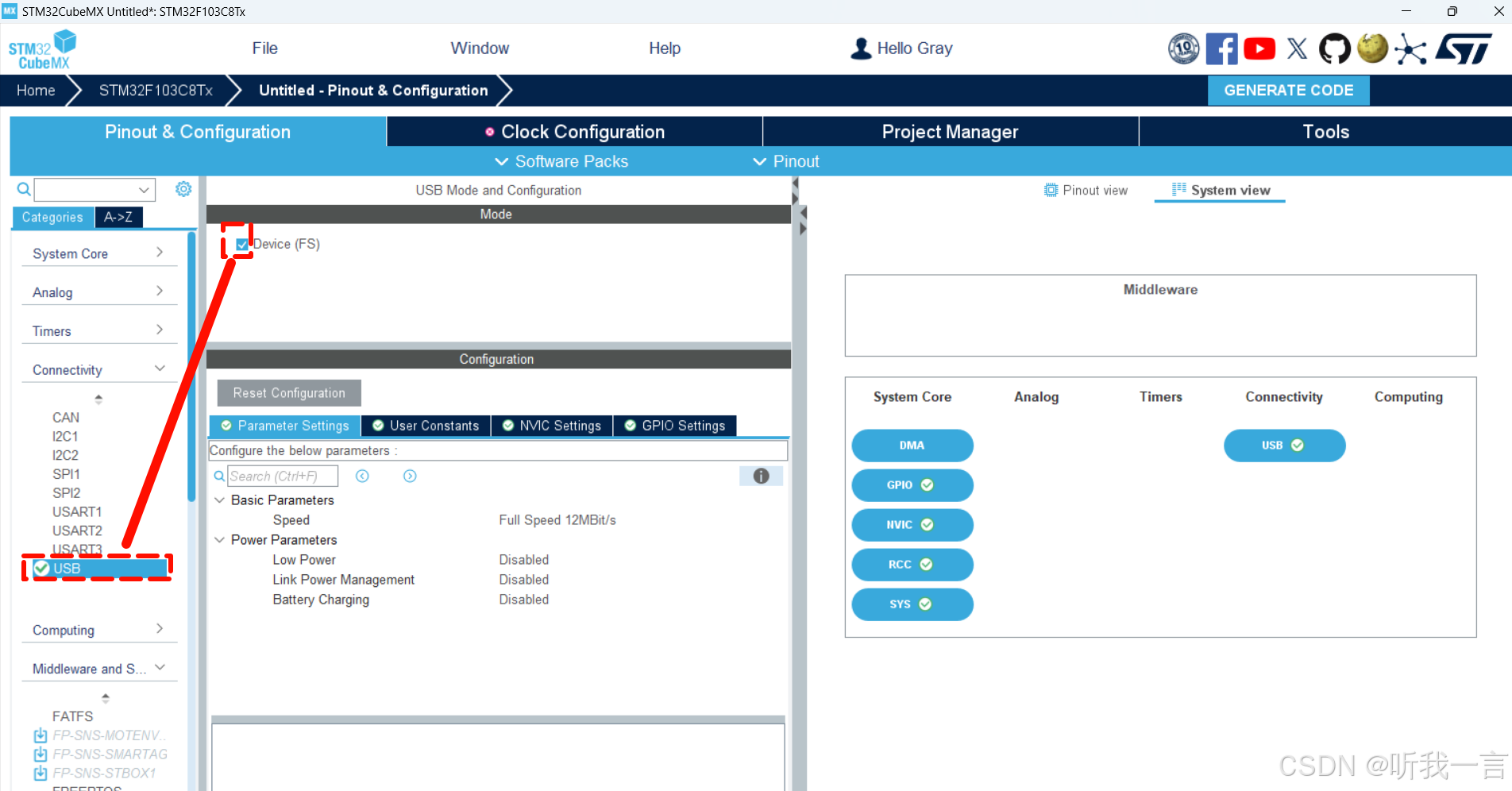This screenshot has height=791, width=1512.
Task: Select USART1 in Connectivity list
Action: coord(77,512)
